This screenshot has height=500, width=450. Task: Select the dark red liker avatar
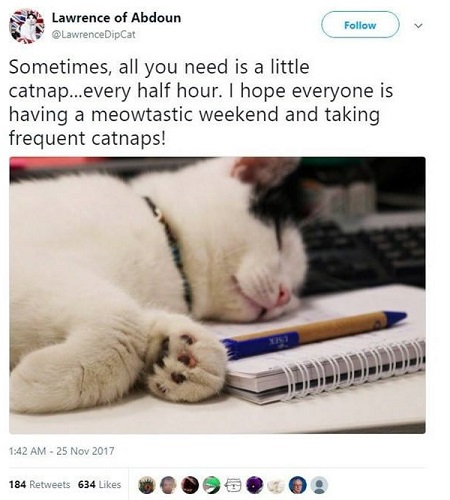tap(190, 485)
